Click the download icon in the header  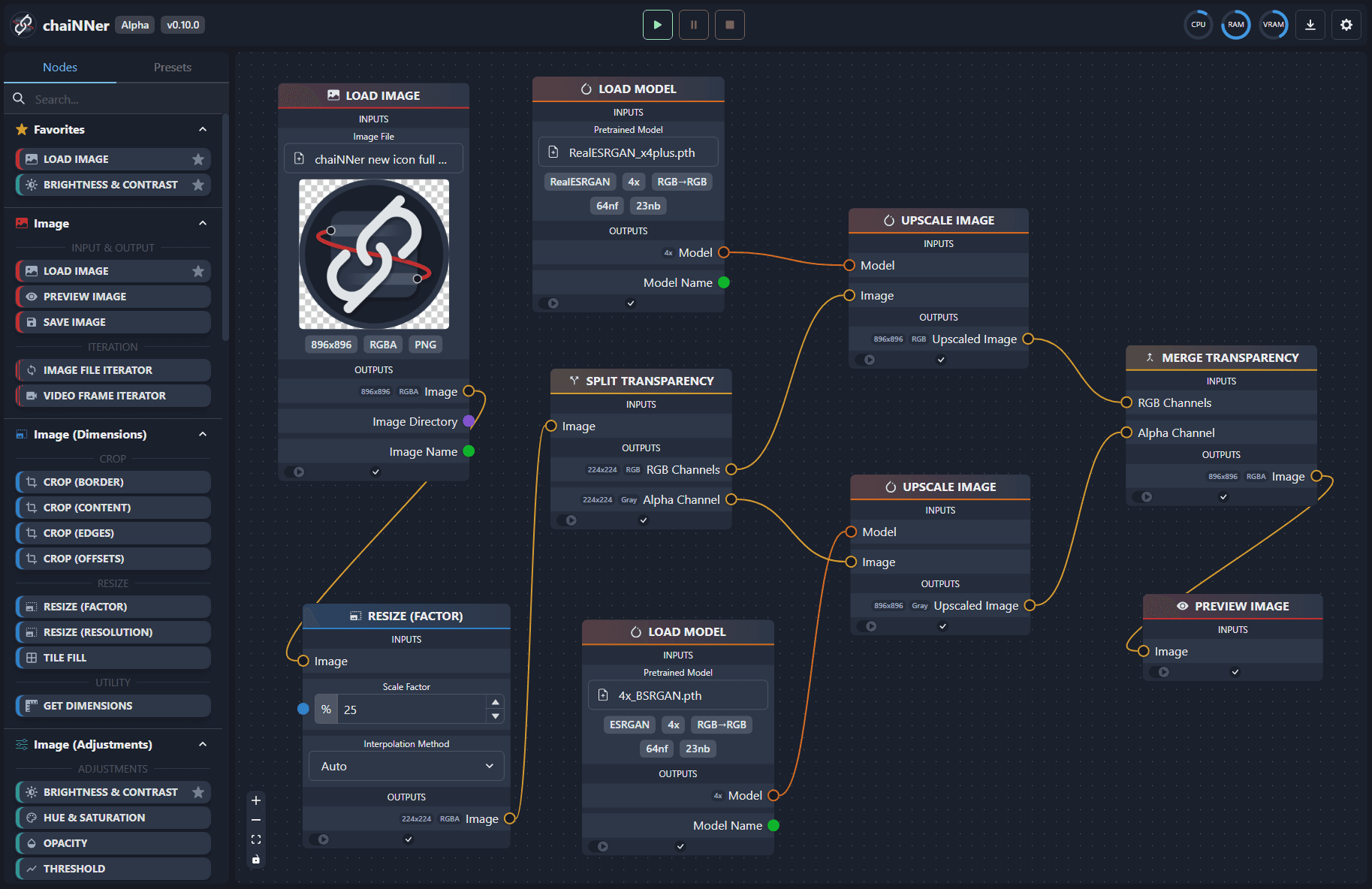(1310, 25)
